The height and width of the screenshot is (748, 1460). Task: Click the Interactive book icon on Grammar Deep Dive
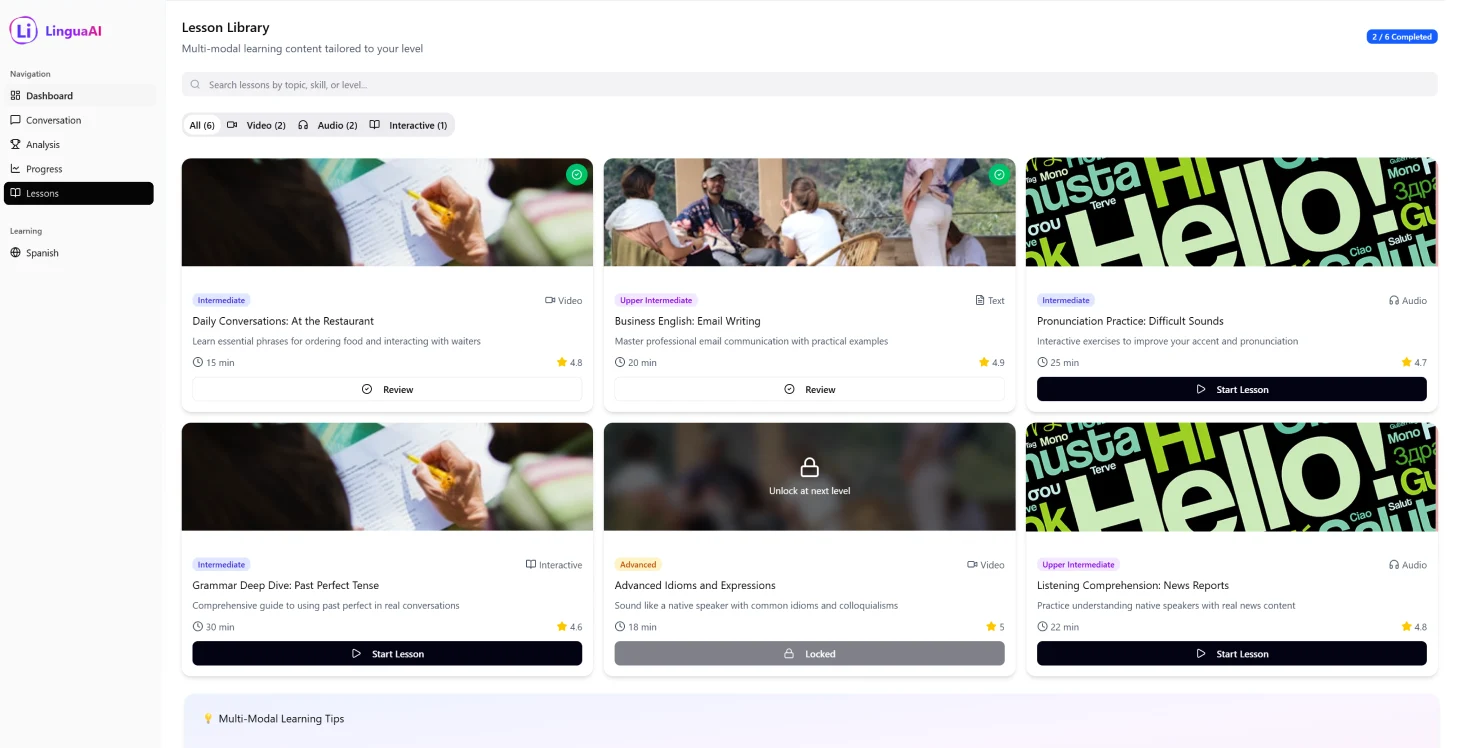point(529,564)
